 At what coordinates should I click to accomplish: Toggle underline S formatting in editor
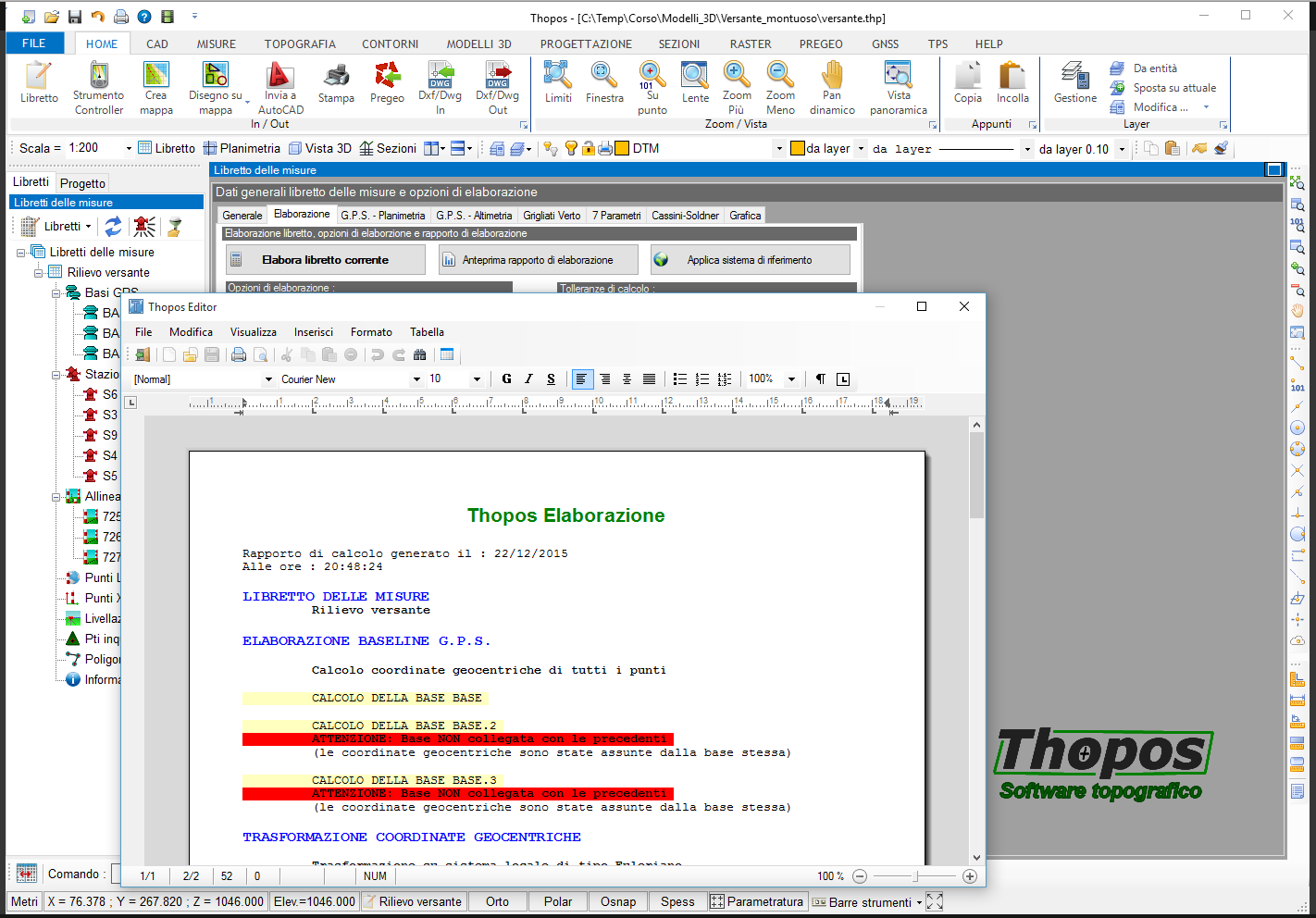551,378
